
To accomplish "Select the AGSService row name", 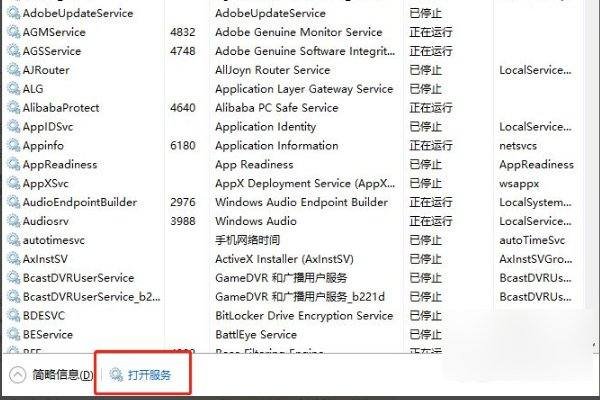I will click(x=52, y=51).
